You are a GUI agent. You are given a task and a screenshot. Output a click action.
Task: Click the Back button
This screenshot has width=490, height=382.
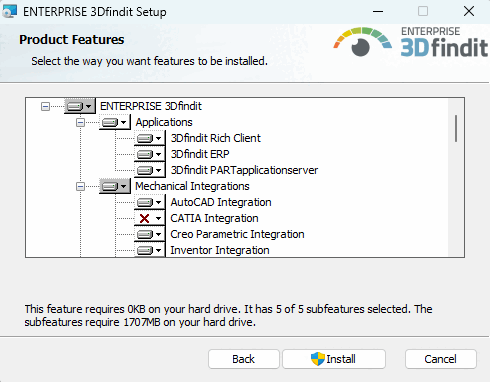(244, 359)
